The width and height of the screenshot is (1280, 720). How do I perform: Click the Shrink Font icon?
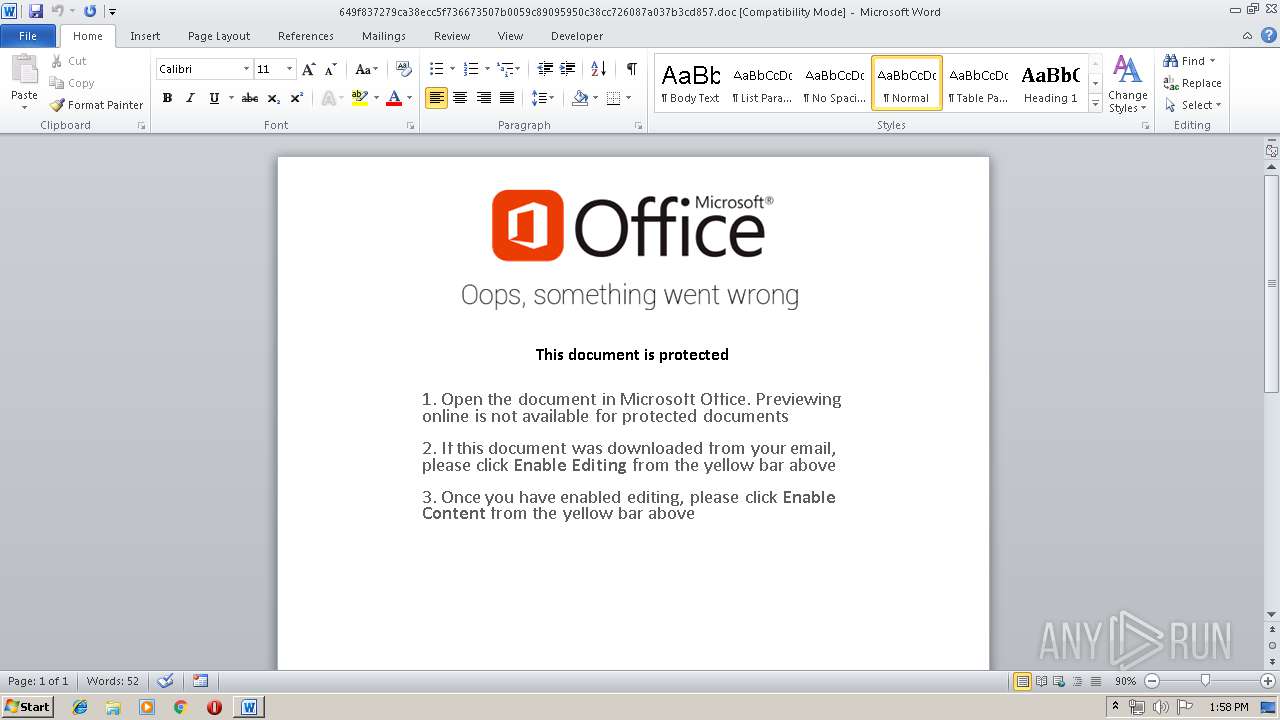tap(330, 69)
